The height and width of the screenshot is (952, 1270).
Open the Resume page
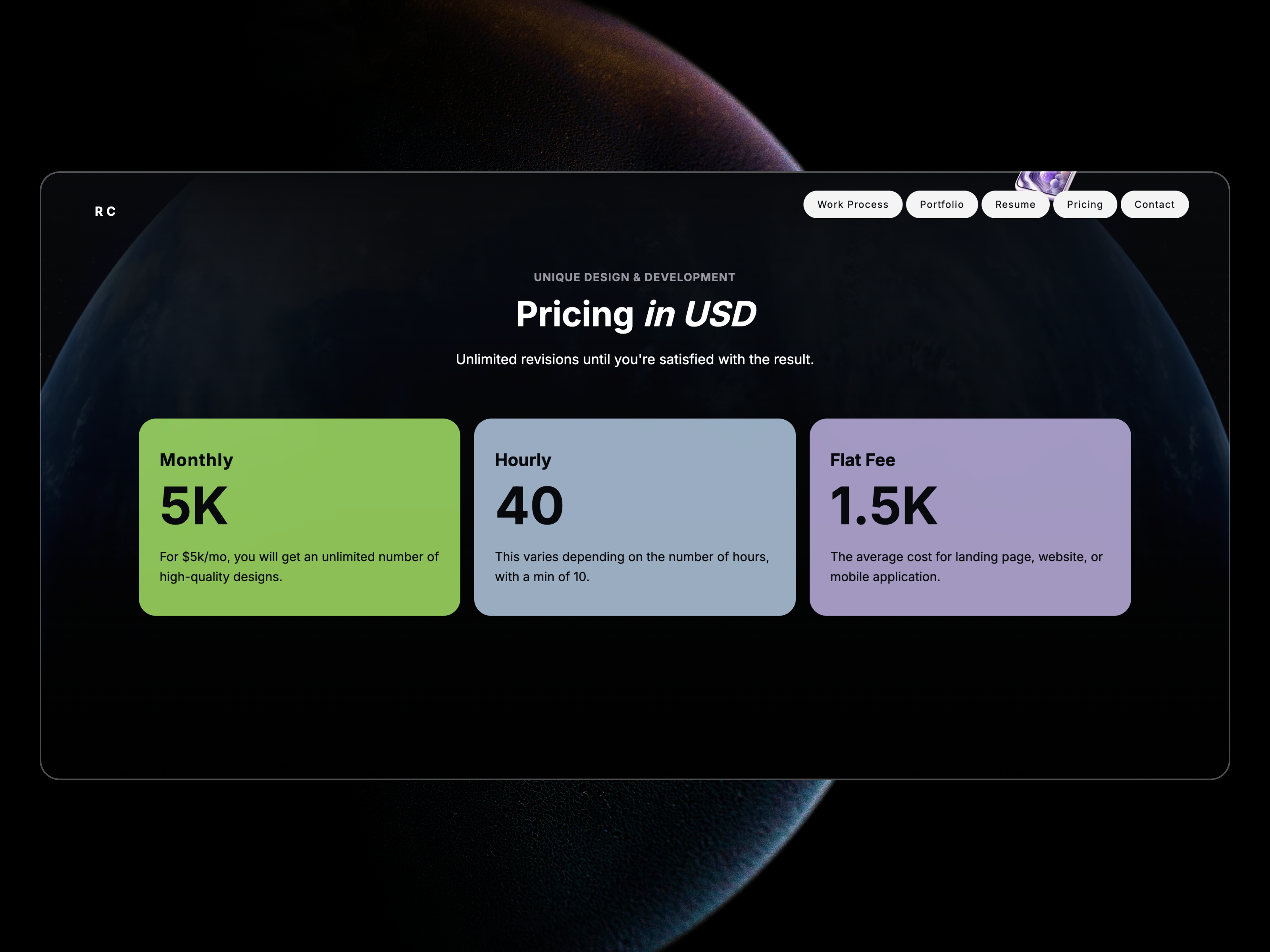tap(1015, 204)
